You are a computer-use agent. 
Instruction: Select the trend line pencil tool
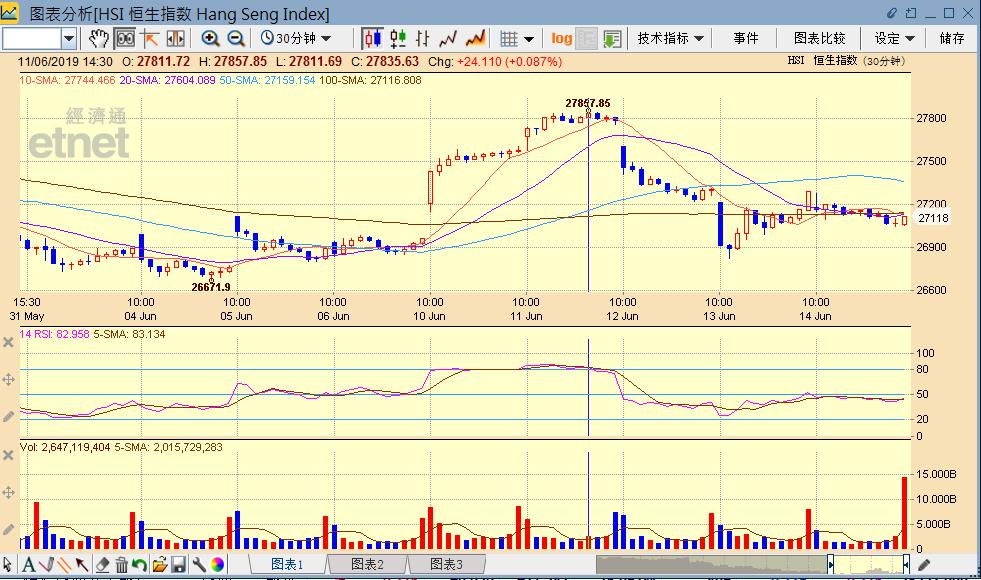(x=46, y=564)
